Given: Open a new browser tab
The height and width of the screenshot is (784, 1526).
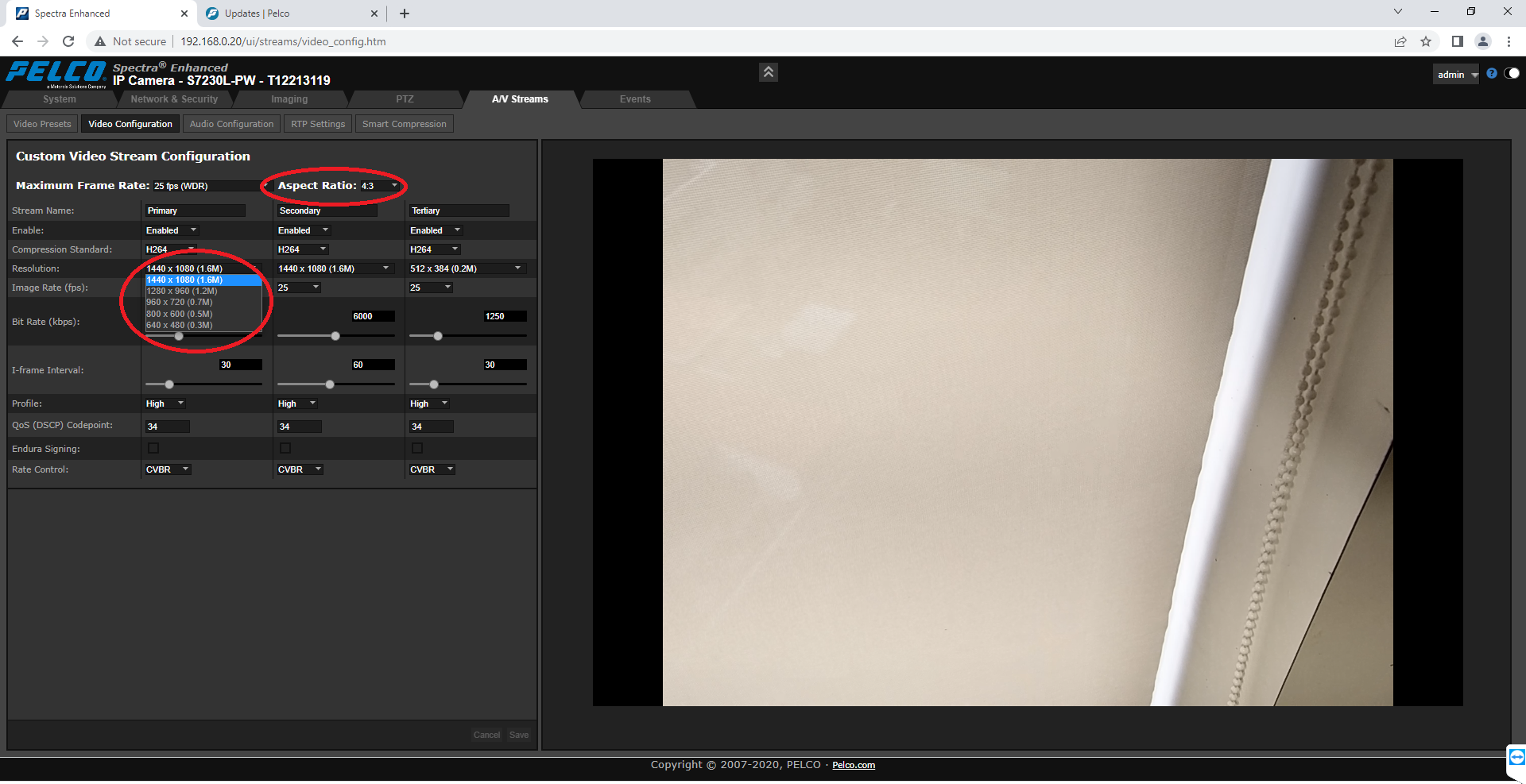Looking at the screenshot, I should point(405,14).
